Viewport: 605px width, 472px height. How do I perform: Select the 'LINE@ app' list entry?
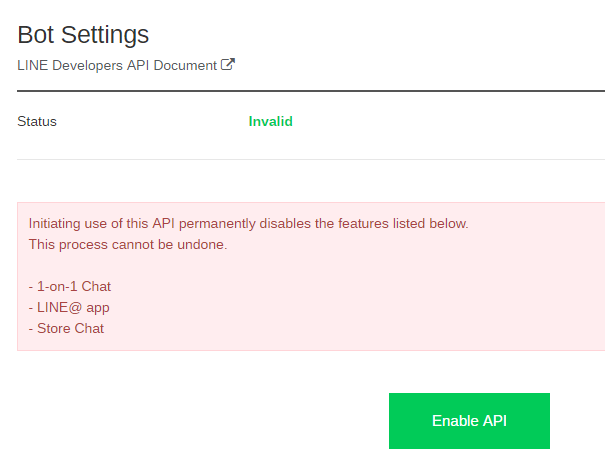pyautogui.click(x=69, y=307)
